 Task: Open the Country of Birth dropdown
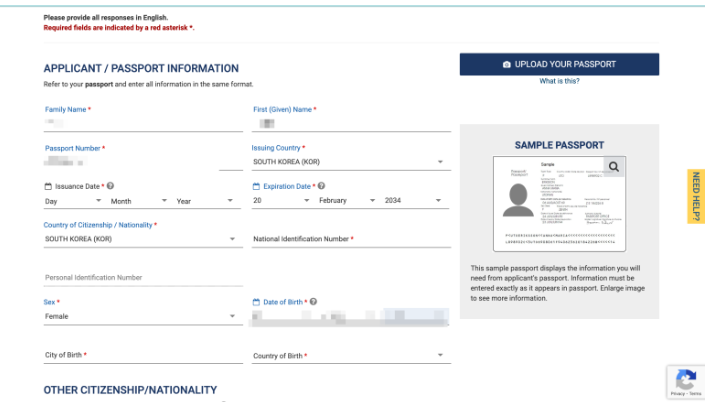point(351,356)
